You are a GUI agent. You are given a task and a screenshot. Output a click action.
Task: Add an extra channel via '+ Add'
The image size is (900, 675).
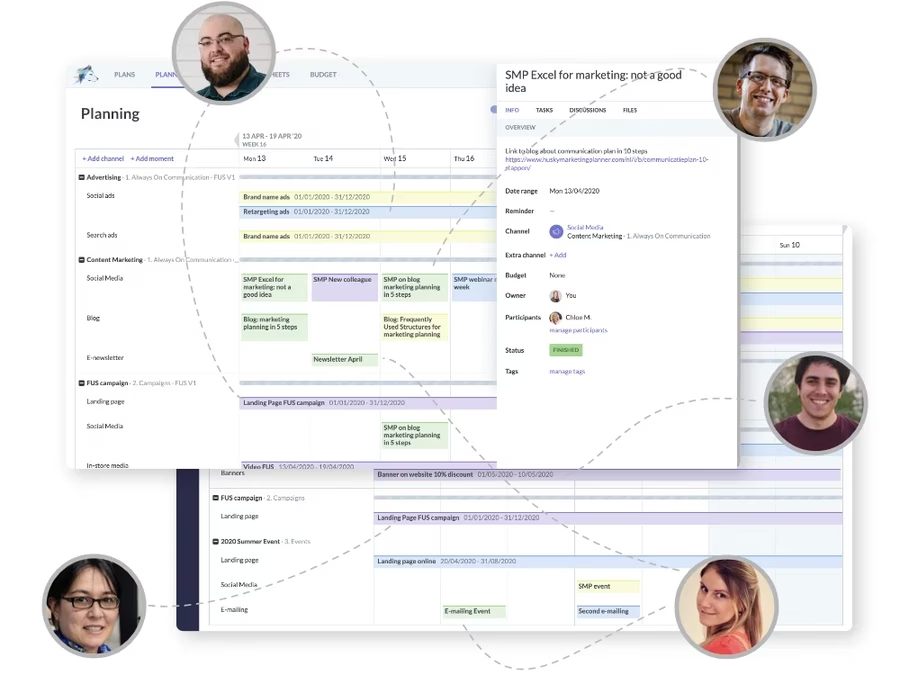click(x=558, y=255)
